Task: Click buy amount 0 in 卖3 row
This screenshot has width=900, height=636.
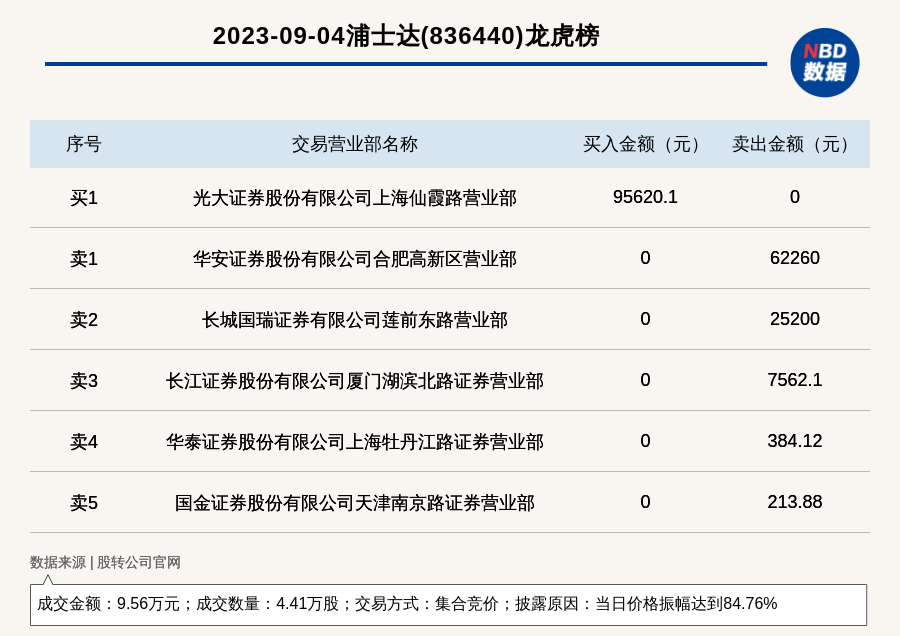Action: point(645,379)
